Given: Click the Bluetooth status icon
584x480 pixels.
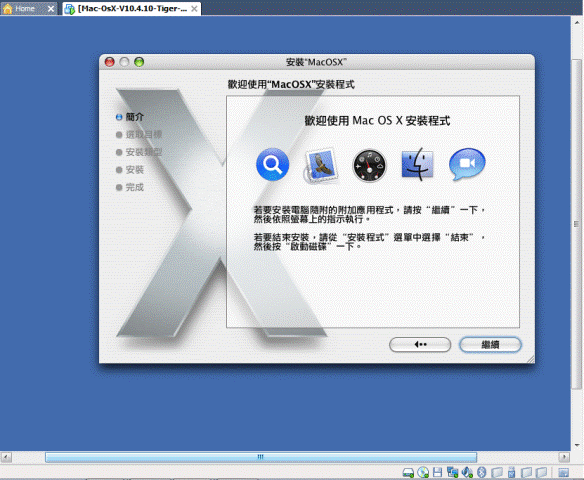Looking at the screenshot, I should [x=482, y=472].
